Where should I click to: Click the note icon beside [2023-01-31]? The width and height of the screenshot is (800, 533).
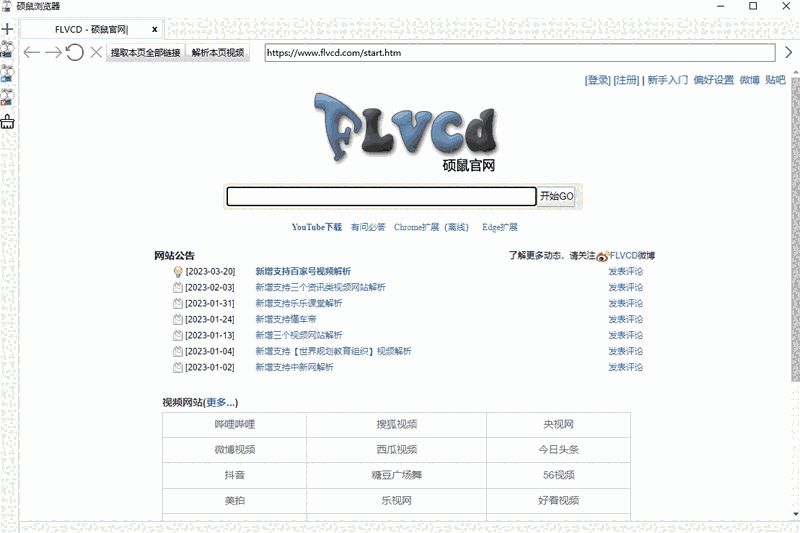[x=178, y=303]
